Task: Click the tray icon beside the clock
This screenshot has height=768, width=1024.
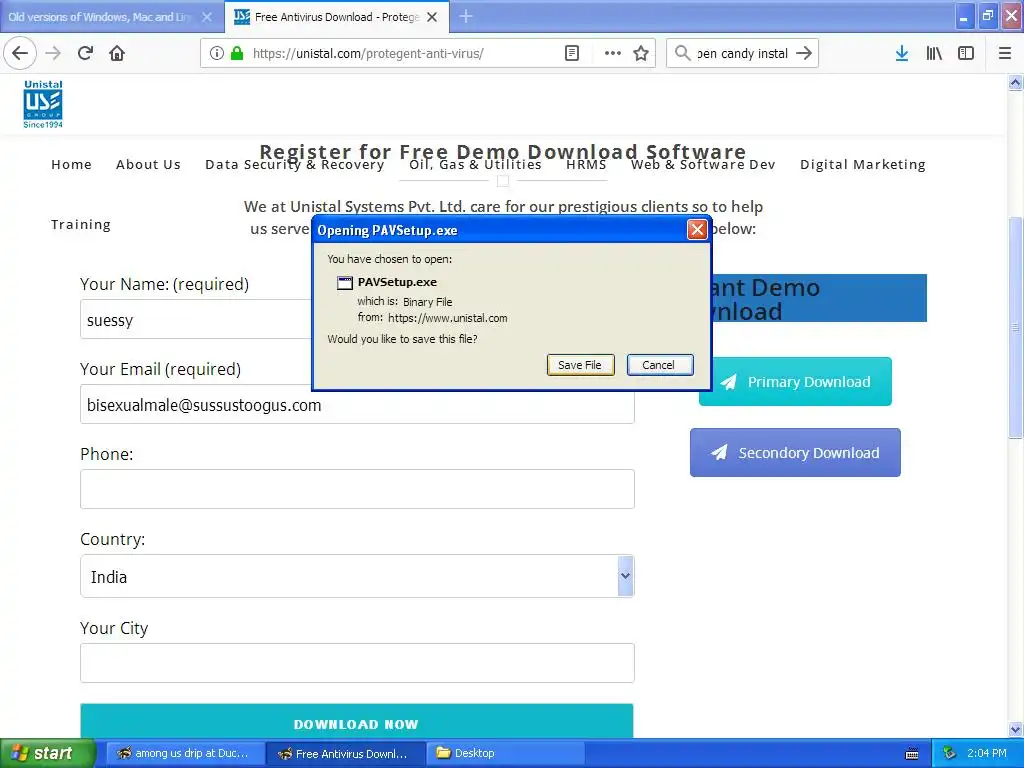Action: tap(950, 754)
